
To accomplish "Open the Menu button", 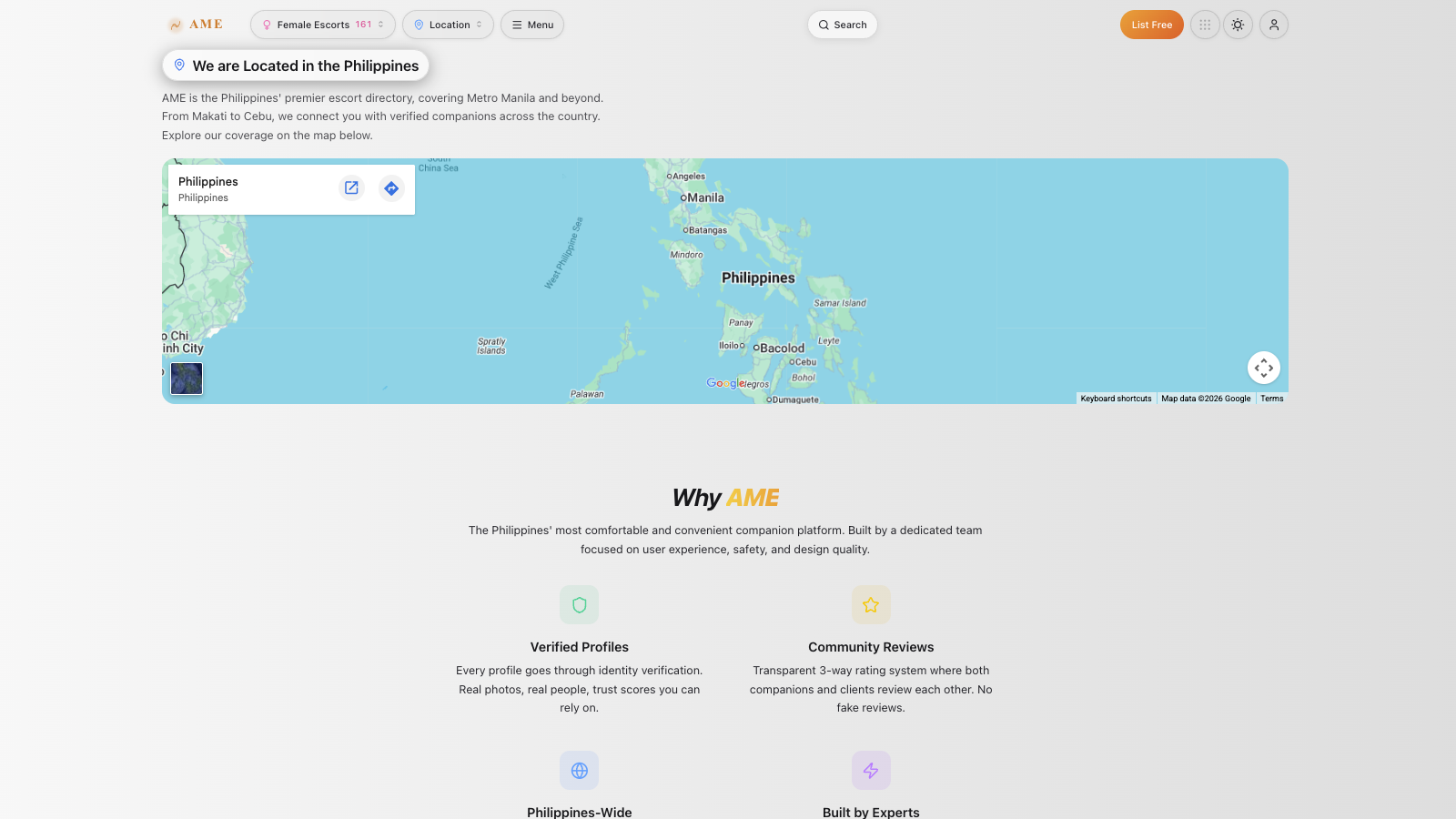I will point(532,25).
